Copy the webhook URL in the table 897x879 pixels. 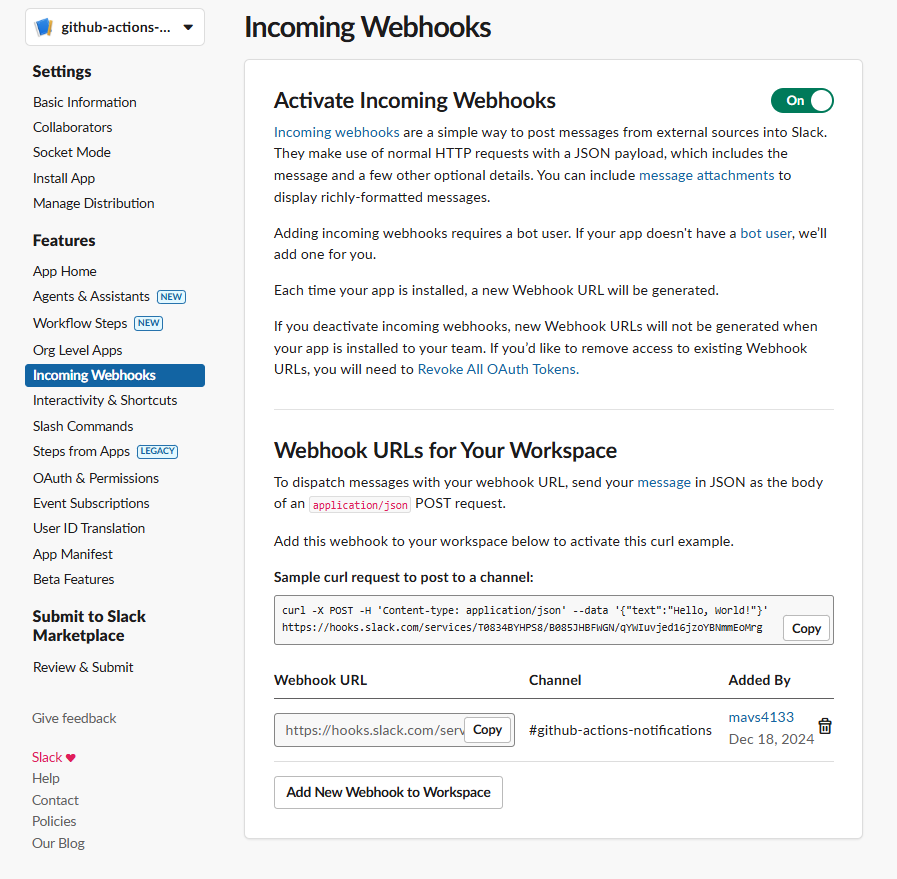pyautogui.click(x=487, y=730)
